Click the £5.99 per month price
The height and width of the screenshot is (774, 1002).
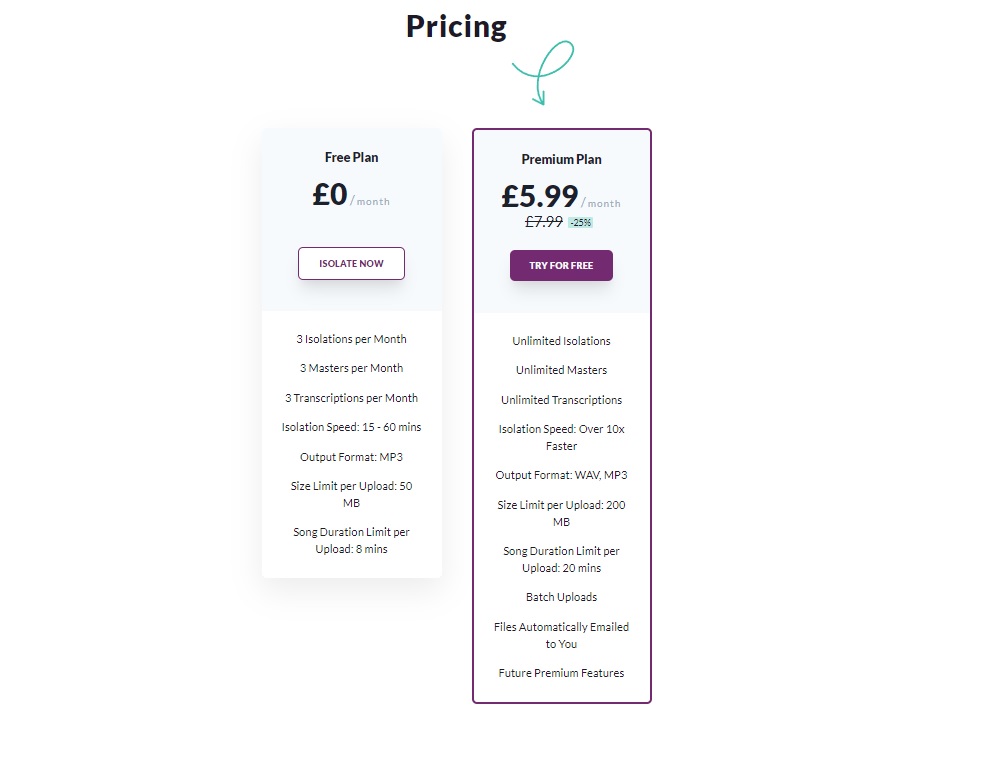tap(561, 196)
